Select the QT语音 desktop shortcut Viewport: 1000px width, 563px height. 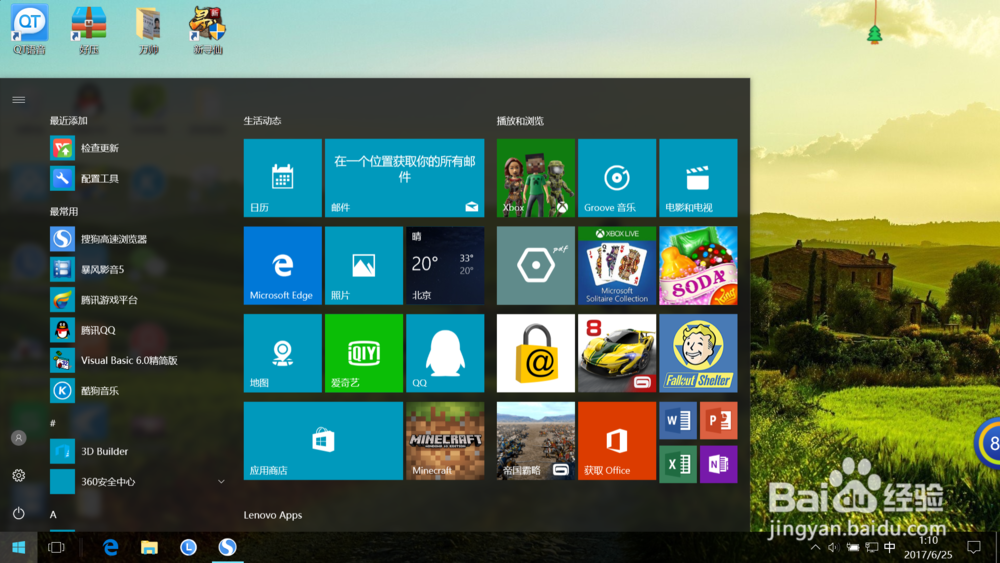(x=29, y=29)
